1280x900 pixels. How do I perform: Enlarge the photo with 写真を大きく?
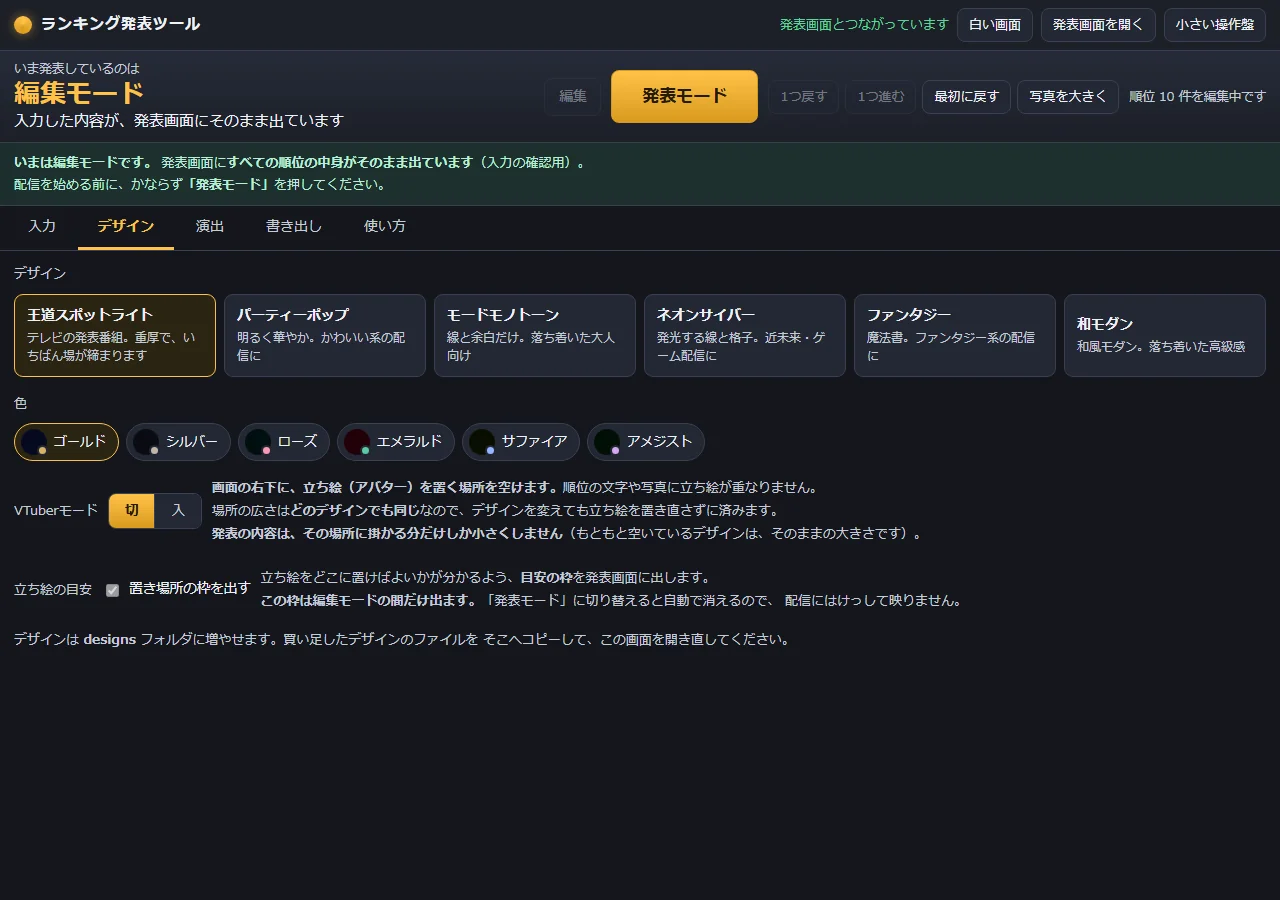tap(1068, 97)
